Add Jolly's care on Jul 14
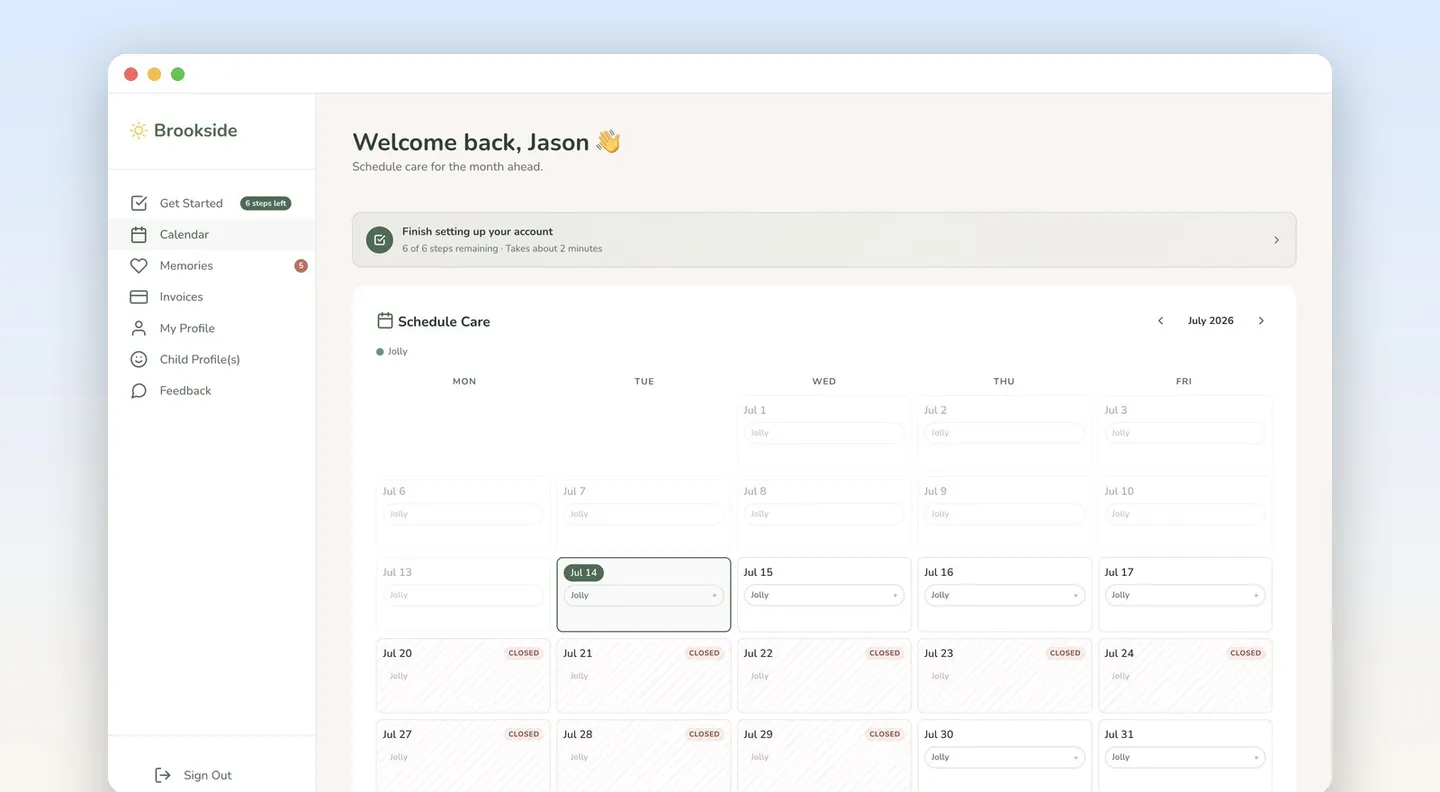 pyautogui.click(x=714, y=596)
